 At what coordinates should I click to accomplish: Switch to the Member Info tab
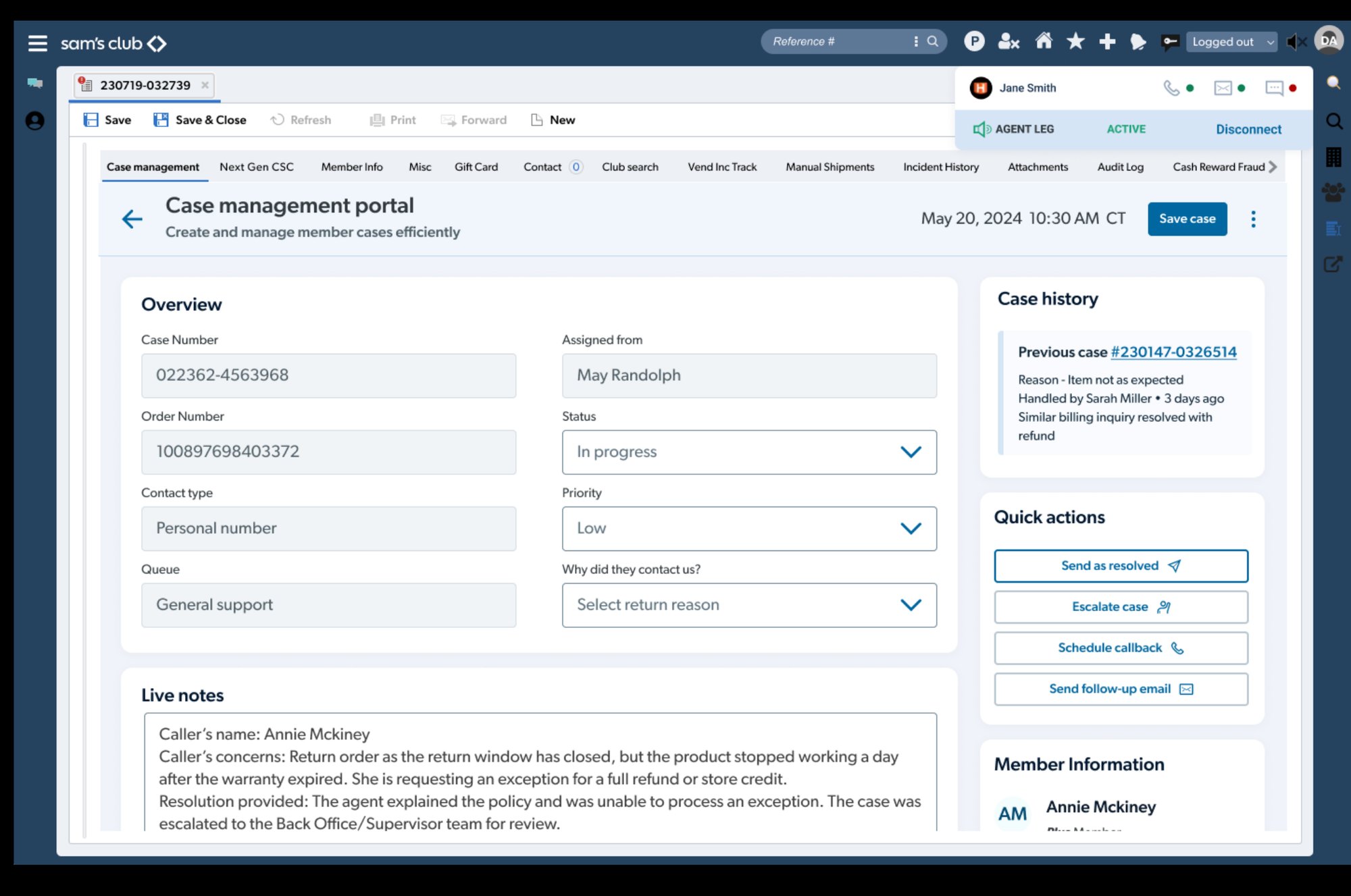(352, 167)
